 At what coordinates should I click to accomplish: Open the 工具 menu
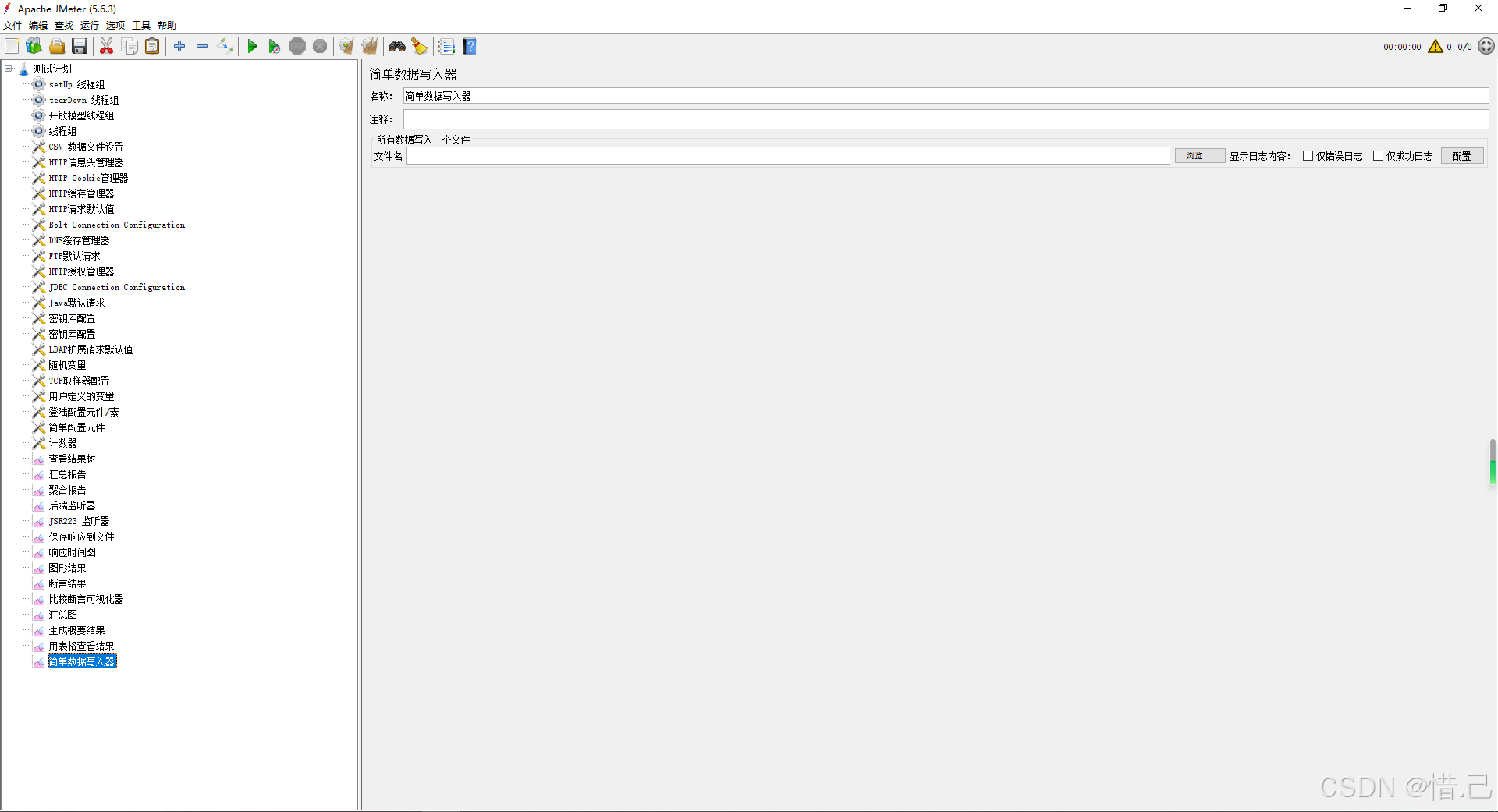tap(141, 26)
